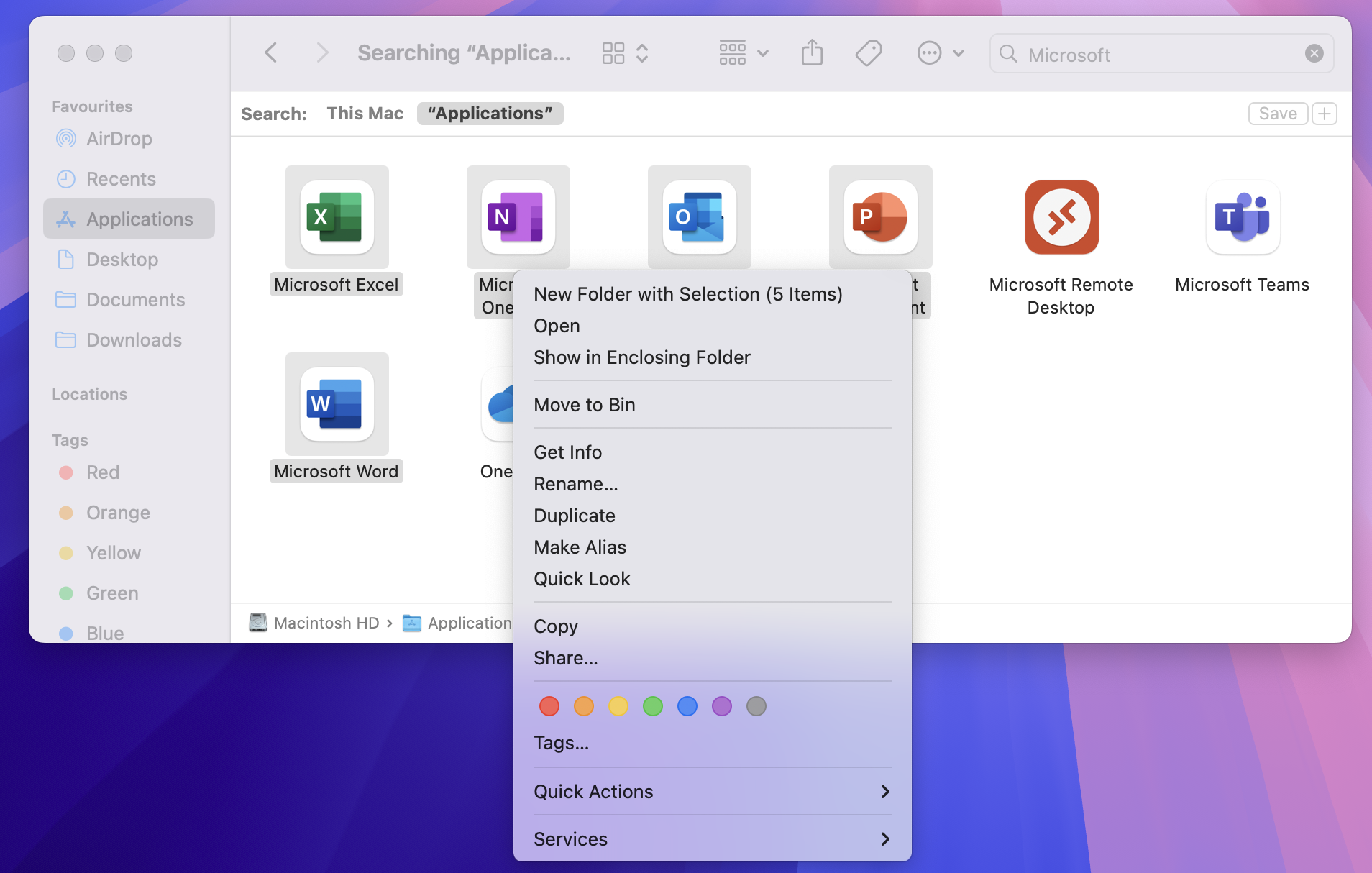
Task: Expand the Quick Actions submenu
Action: tap(713, 792)
